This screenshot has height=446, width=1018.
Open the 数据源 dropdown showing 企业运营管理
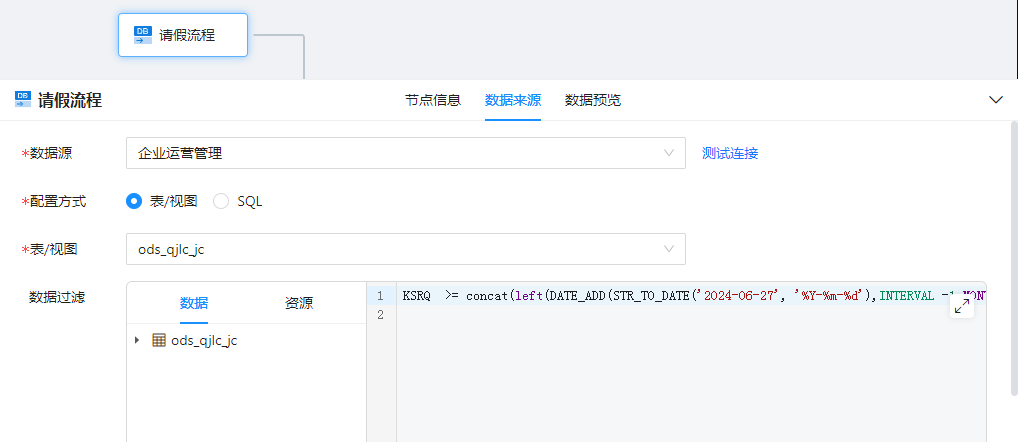[x=405, y=153]
